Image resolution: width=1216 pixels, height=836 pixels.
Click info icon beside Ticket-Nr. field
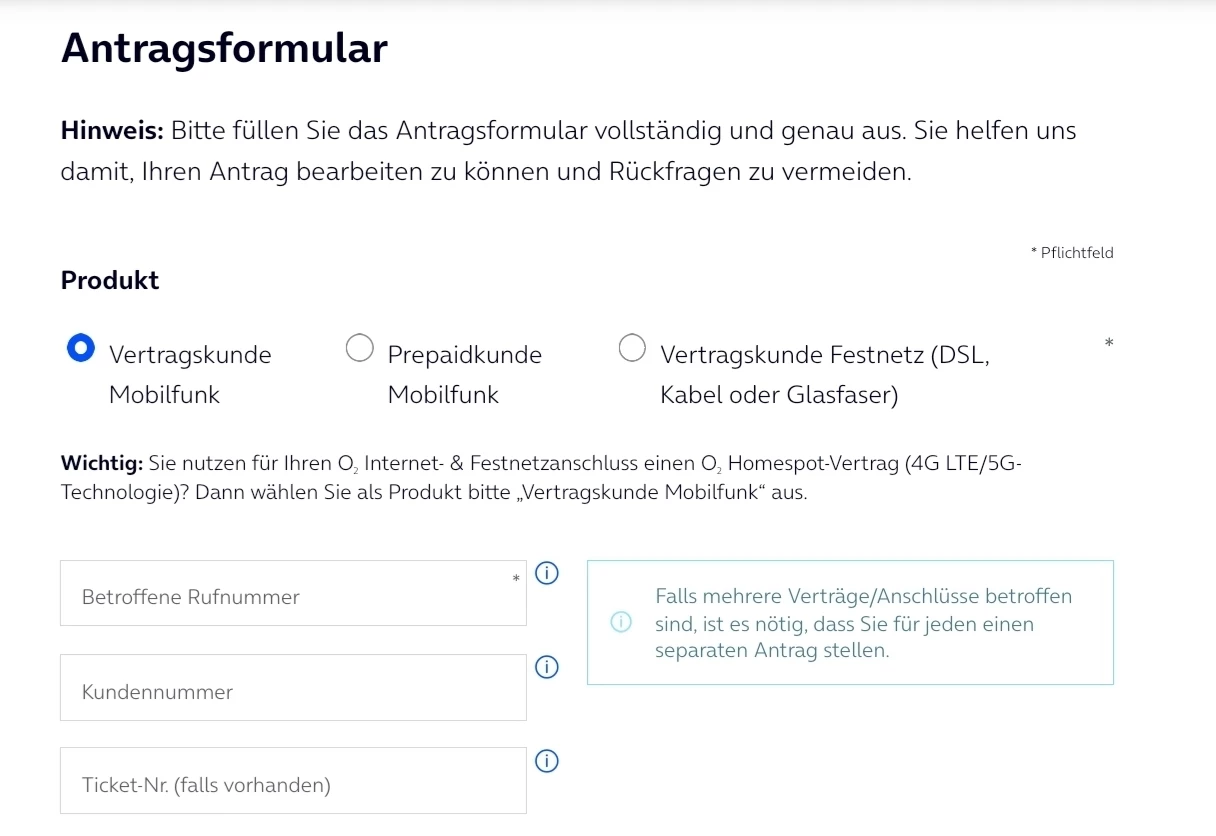pyautogui.click(x=547, y=761)
